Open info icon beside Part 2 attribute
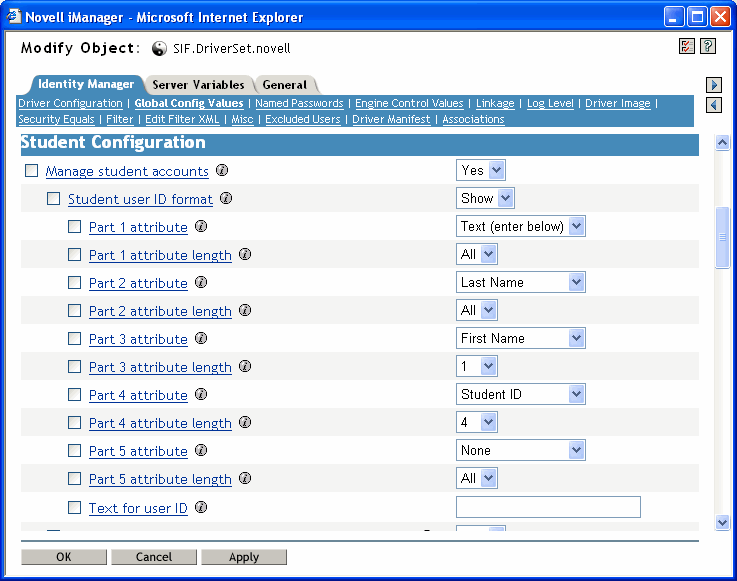The width and height of the screenshot is (737, 581). [201, 283]
